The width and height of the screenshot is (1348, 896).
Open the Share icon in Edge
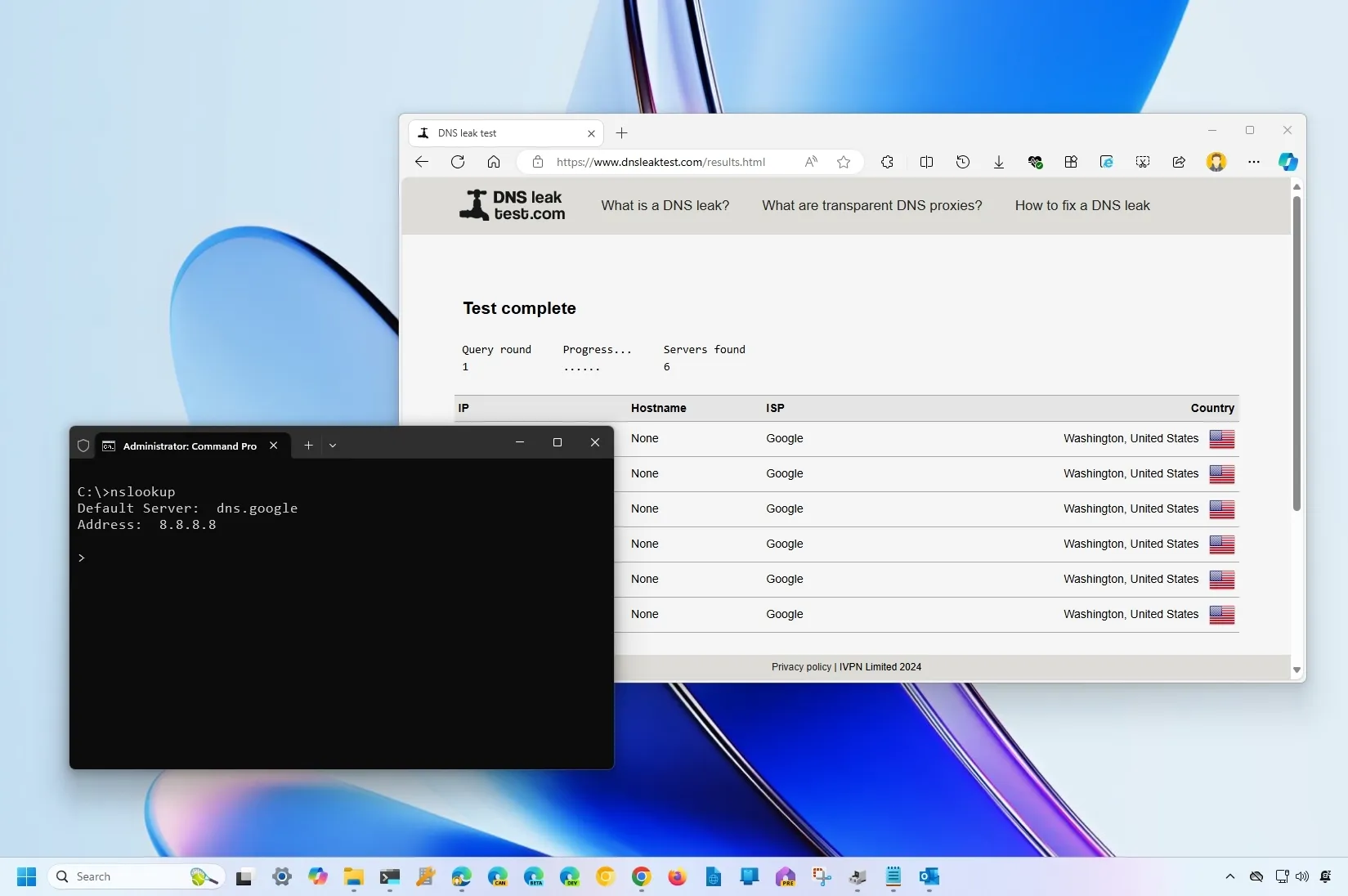[x=1178, y=162]
